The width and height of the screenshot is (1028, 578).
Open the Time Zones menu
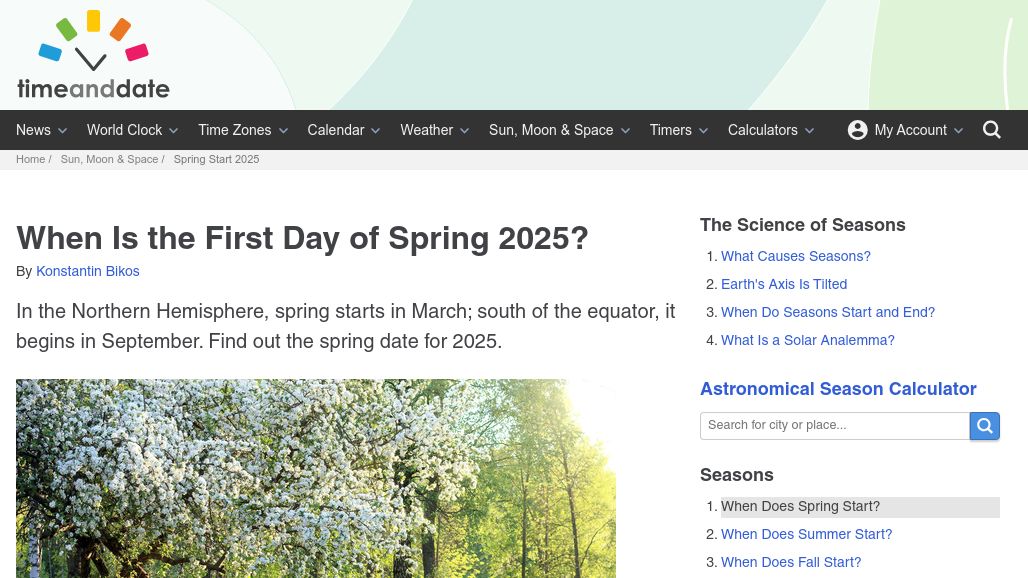tap(235, 130)
